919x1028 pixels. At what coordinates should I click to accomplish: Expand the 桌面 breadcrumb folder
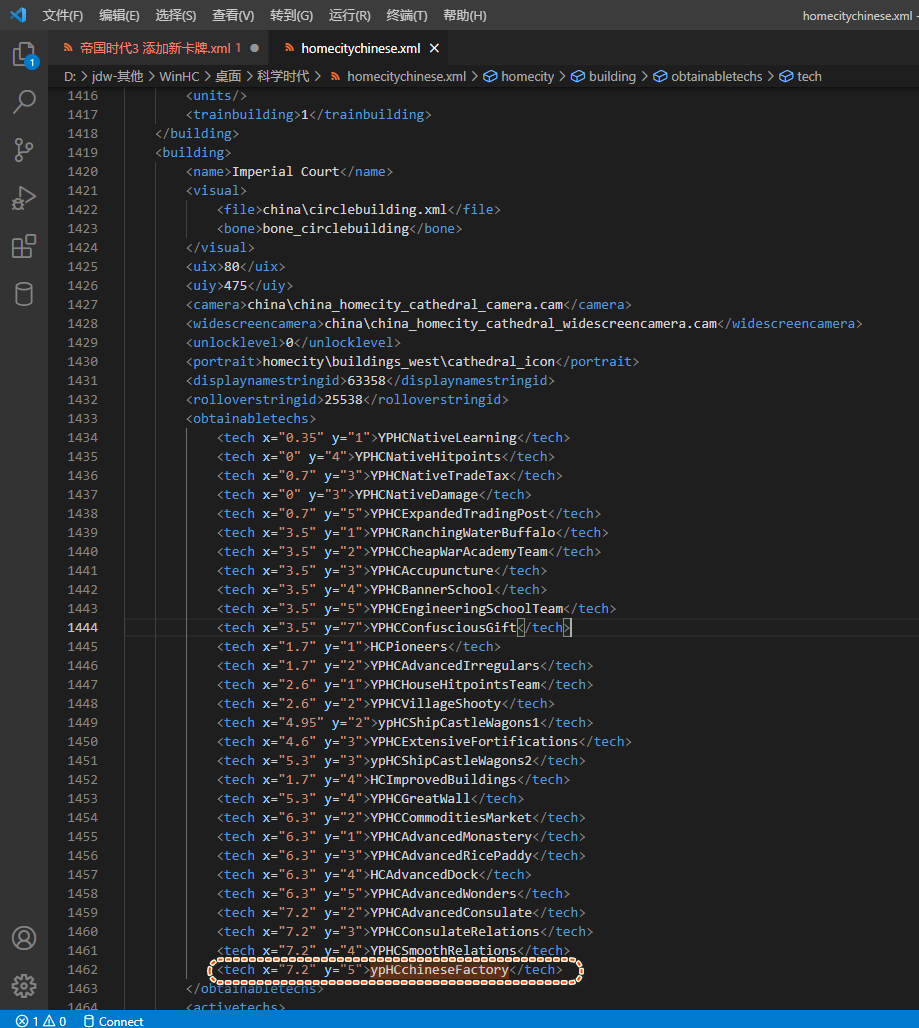[228, 77]
